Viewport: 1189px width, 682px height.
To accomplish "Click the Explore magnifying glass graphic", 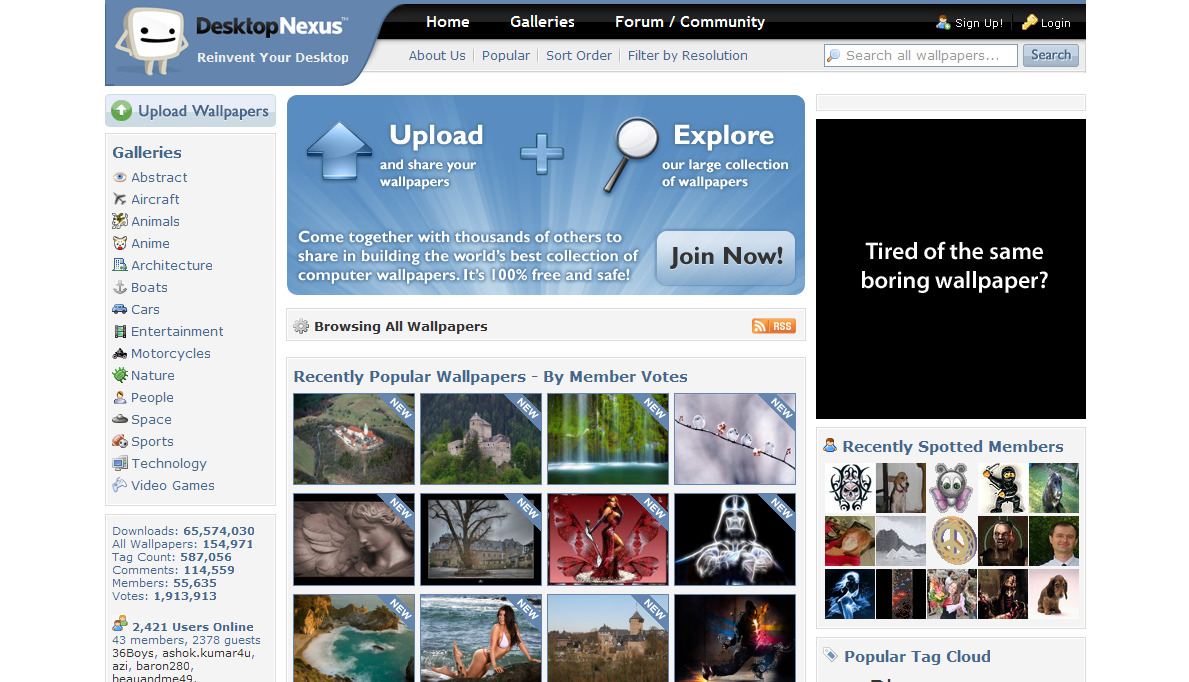I will pyautogui.click(x=631, y=155).
